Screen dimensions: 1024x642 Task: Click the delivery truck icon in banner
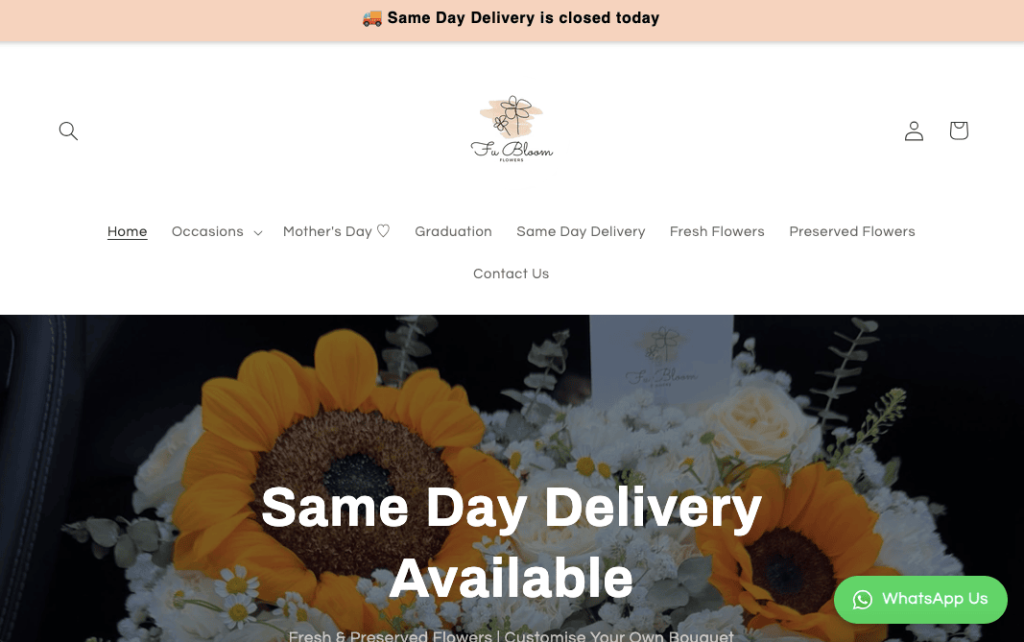point(372,18)
